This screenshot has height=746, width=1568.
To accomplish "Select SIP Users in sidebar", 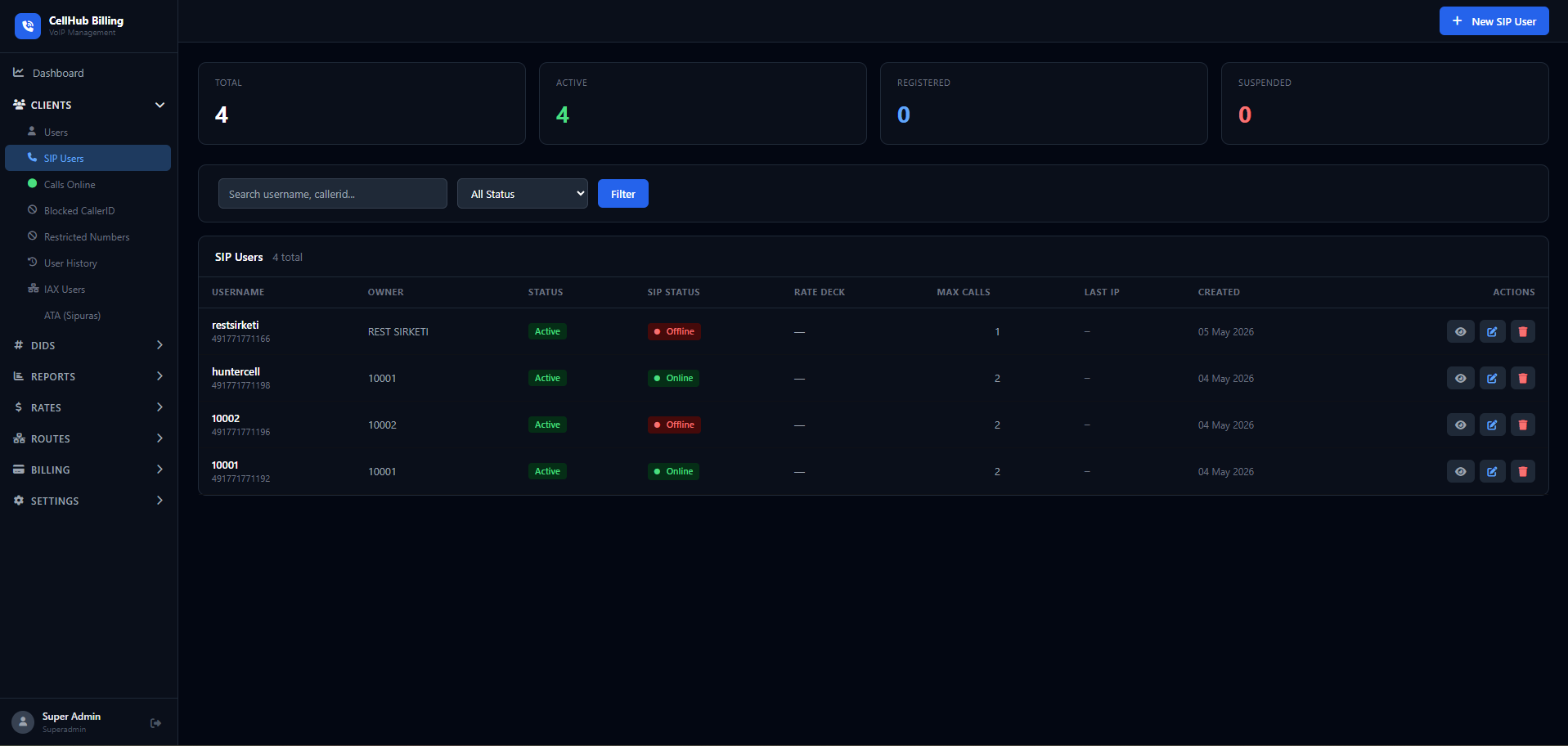I will 88,158.
